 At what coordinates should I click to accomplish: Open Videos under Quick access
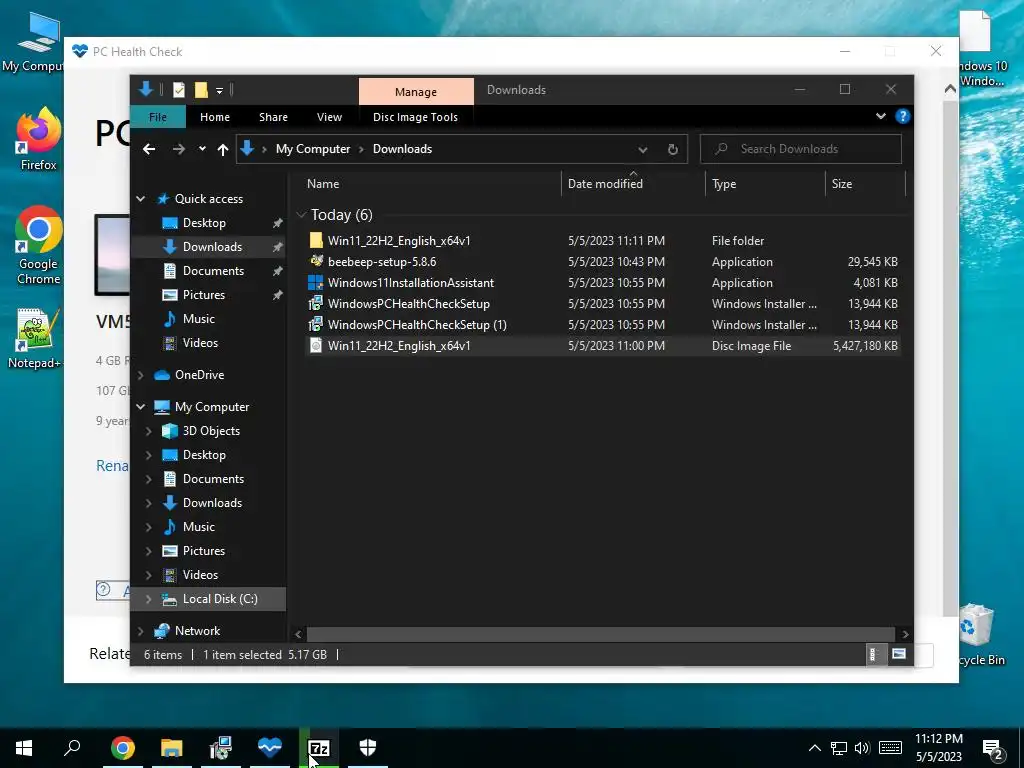point(200,343)
